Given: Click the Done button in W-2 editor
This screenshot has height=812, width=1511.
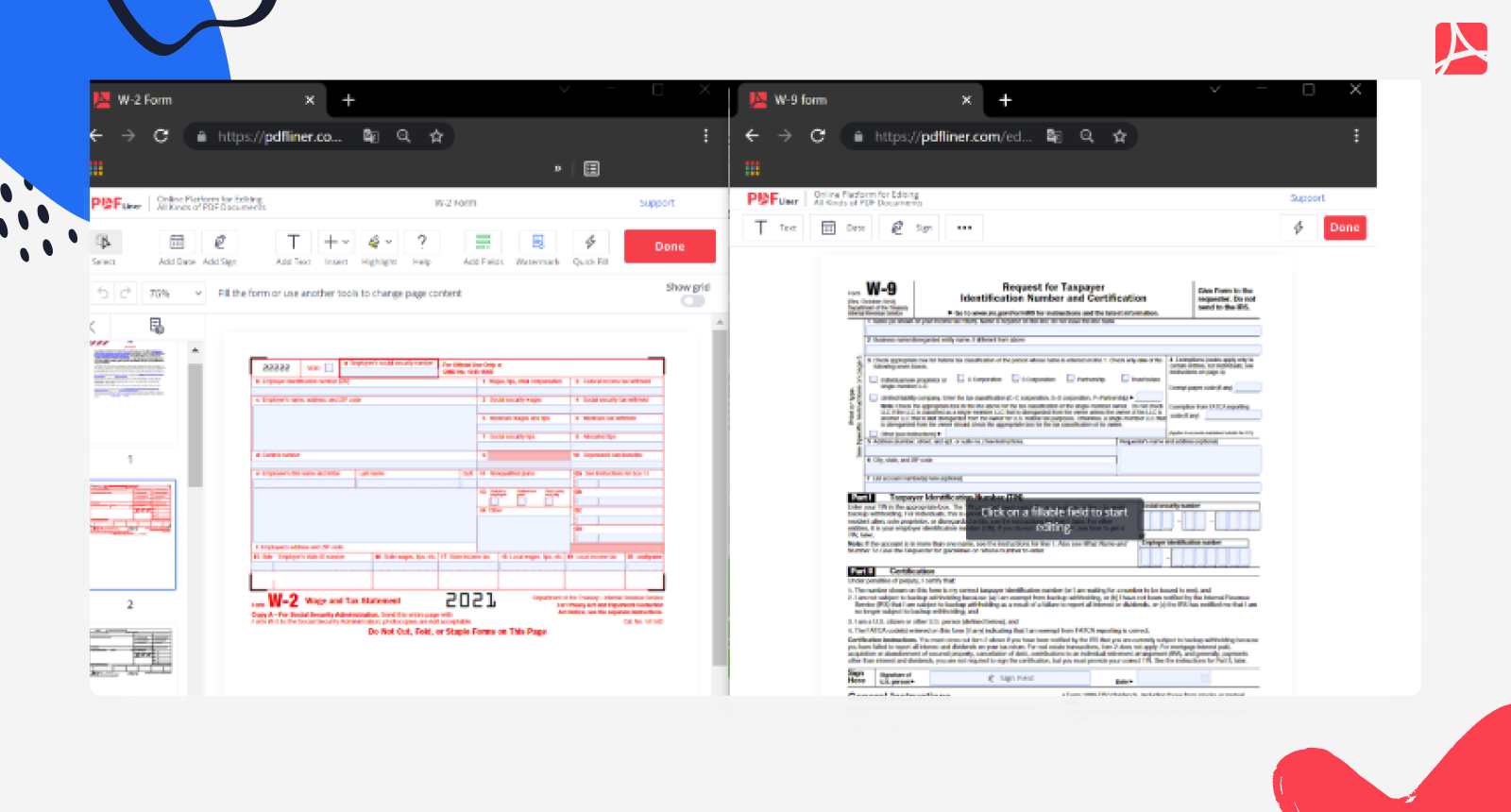Looking at the screenshot, I should coord(670,246).
